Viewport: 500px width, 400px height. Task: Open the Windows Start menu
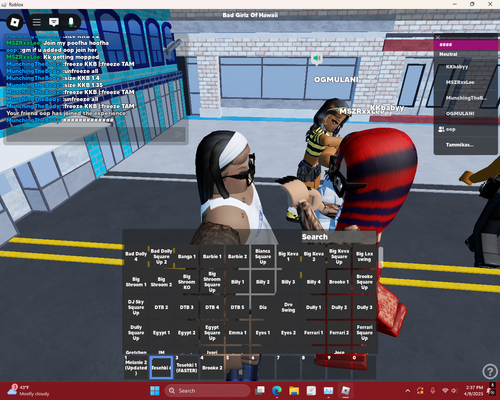pyautogui.click(x=155, y=391)
